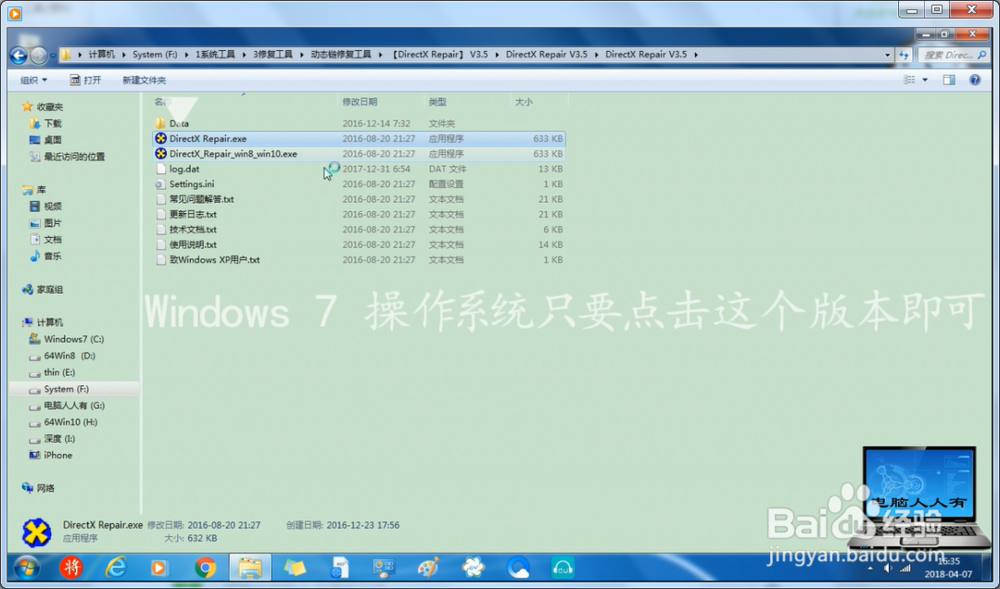The width and height of the screenshot is (1000, 589).
Task: Open 库 in navigation pane
Action: (34, 190)
